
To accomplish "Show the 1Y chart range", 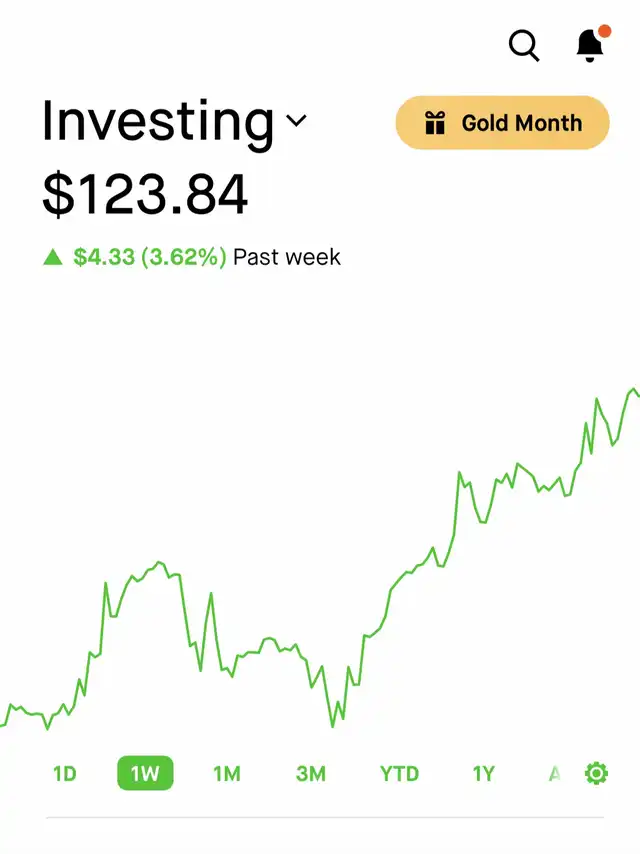I will click(x=483, y=773).
